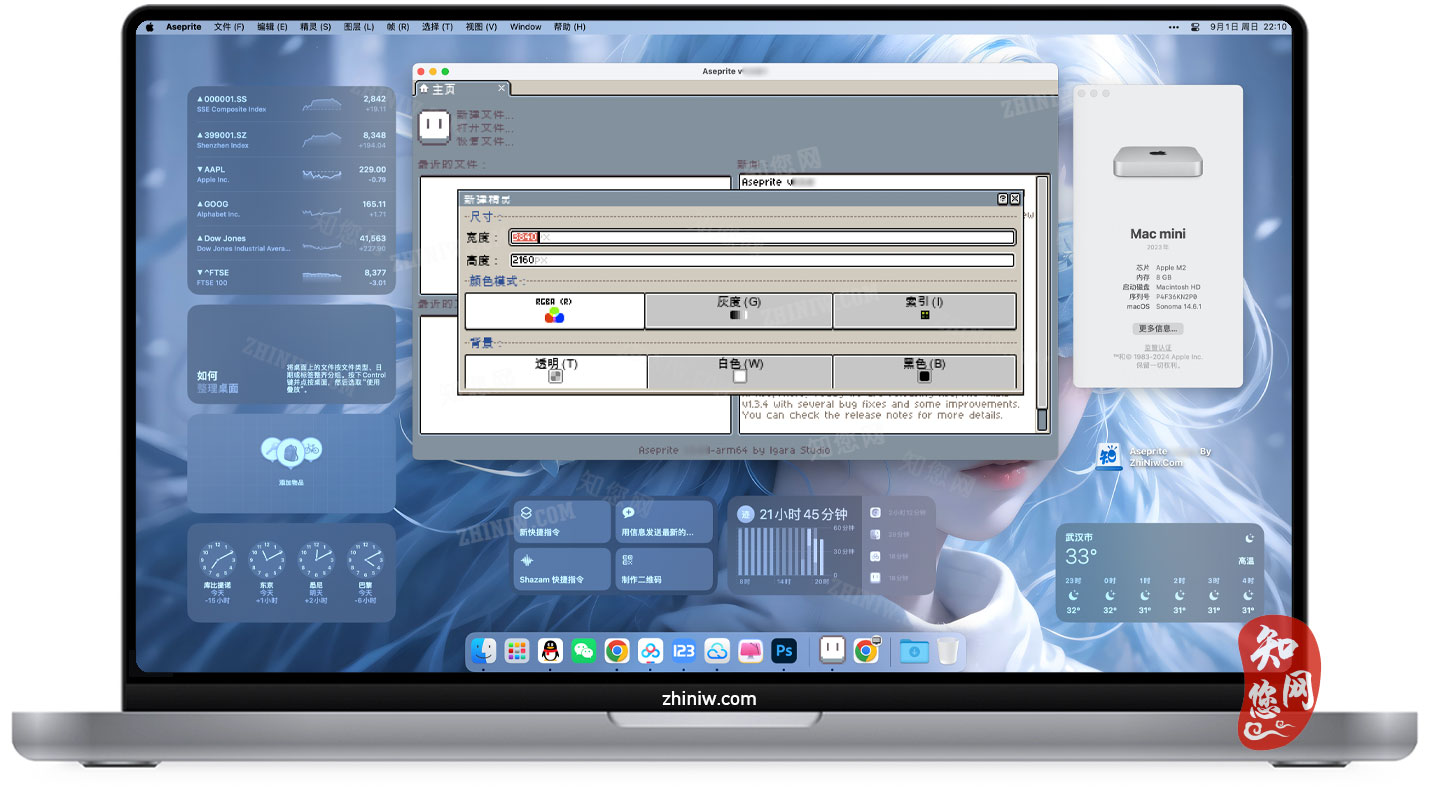Open WeChat from the Dock
The width and height of the screenshot is (1429, 797).
(584, 651)
